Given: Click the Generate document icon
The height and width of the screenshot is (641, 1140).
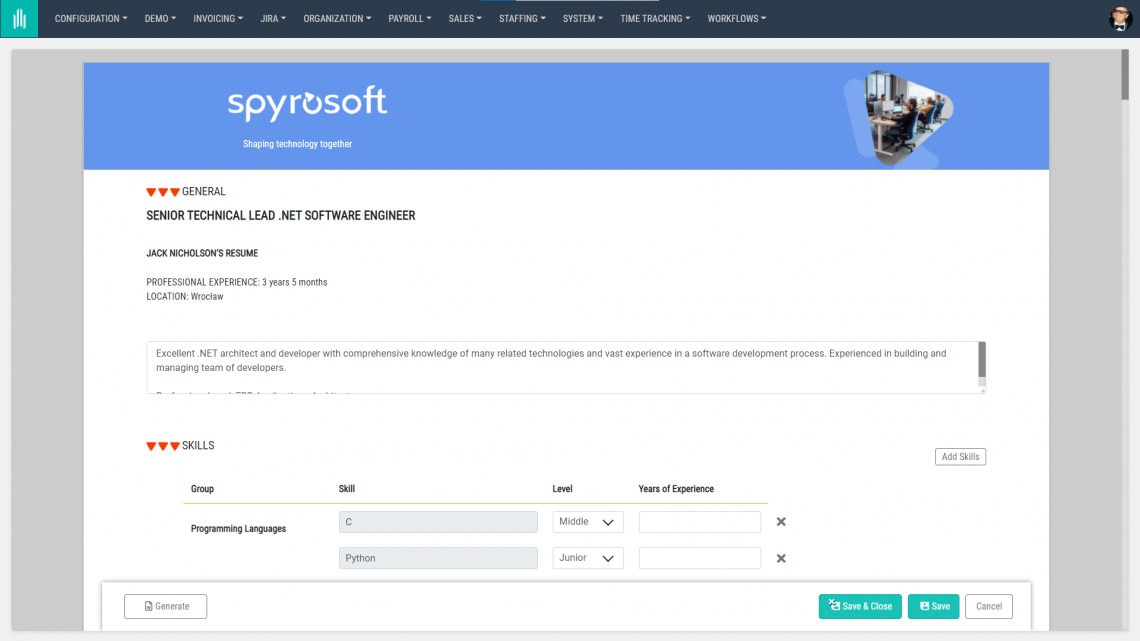Looking at the screenshot, I should pyautogui.click(x=146, y=606).
